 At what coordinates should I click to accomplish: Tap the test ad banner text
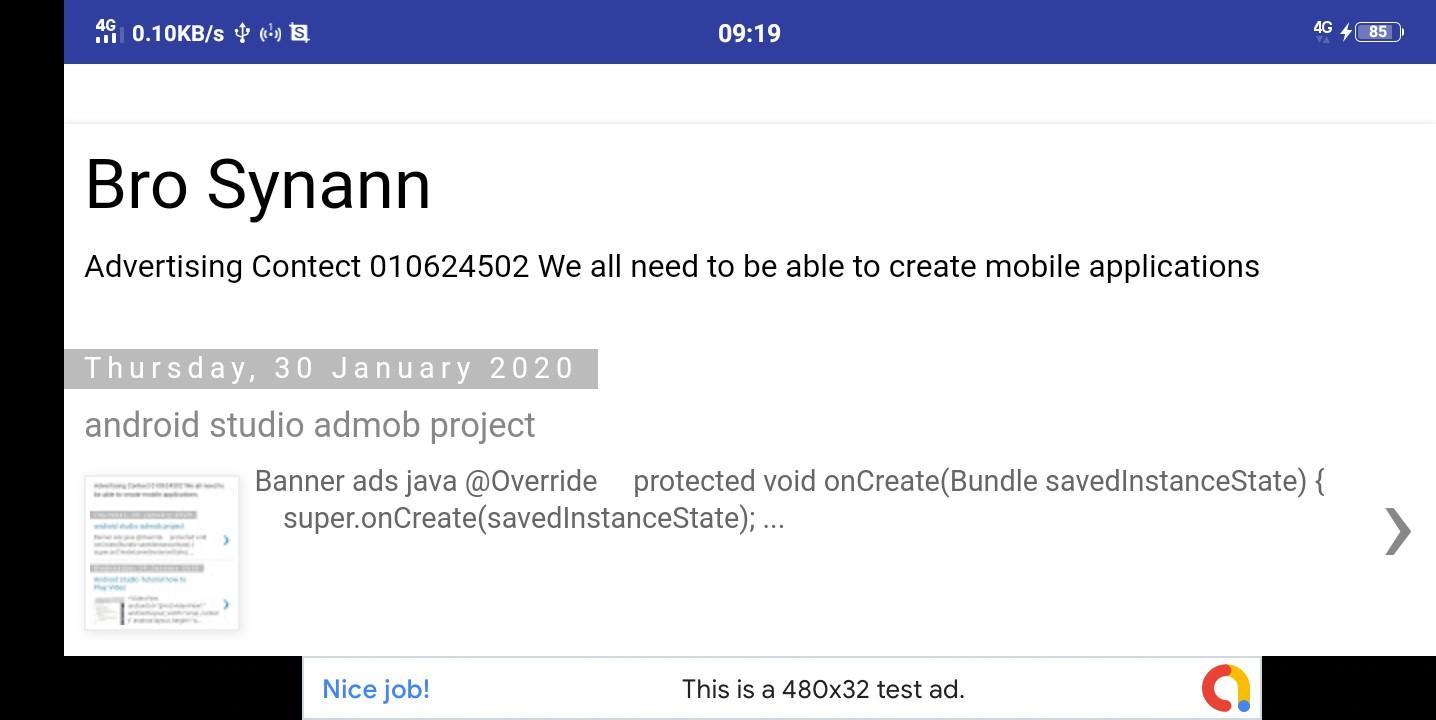823,689
